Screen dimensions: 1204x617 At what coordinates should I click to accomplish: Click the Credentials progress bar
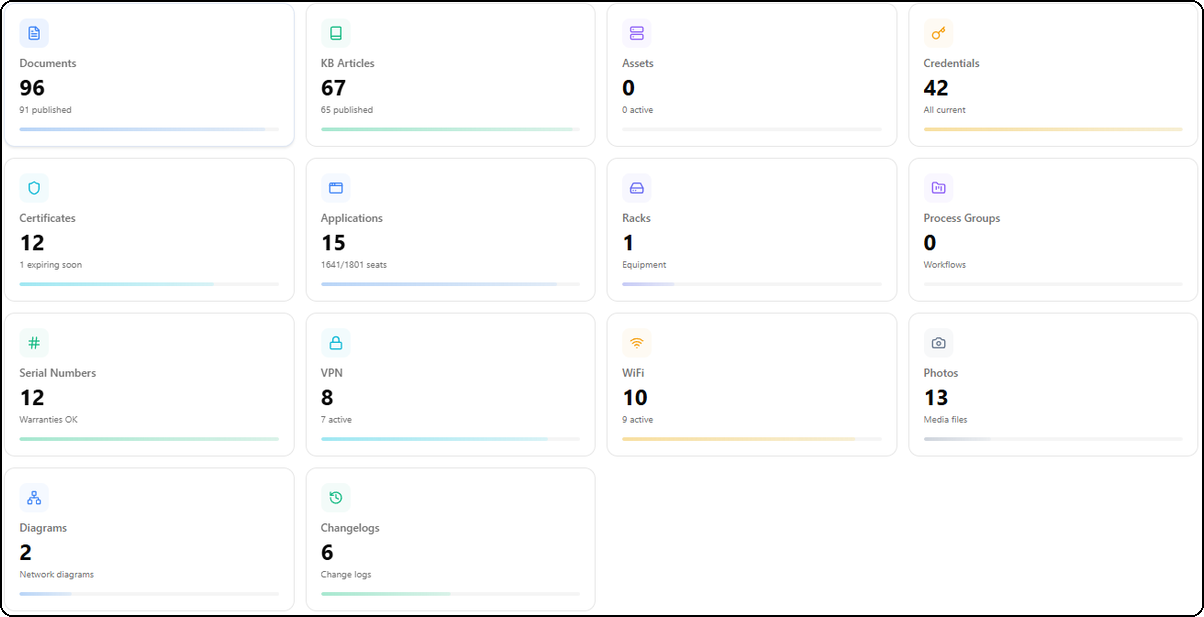point(1053,129)
